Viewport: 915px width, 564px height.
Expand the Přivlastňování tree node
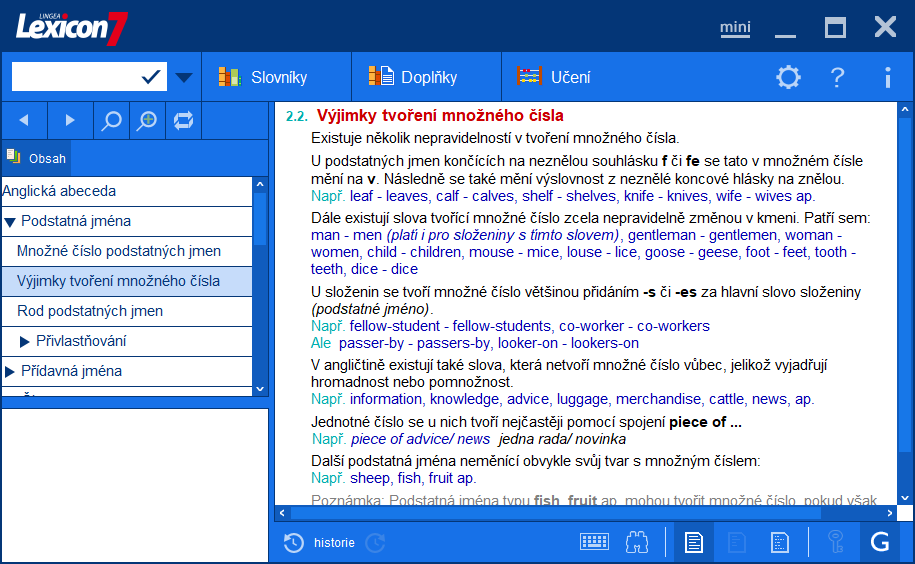tap(25, 342)
